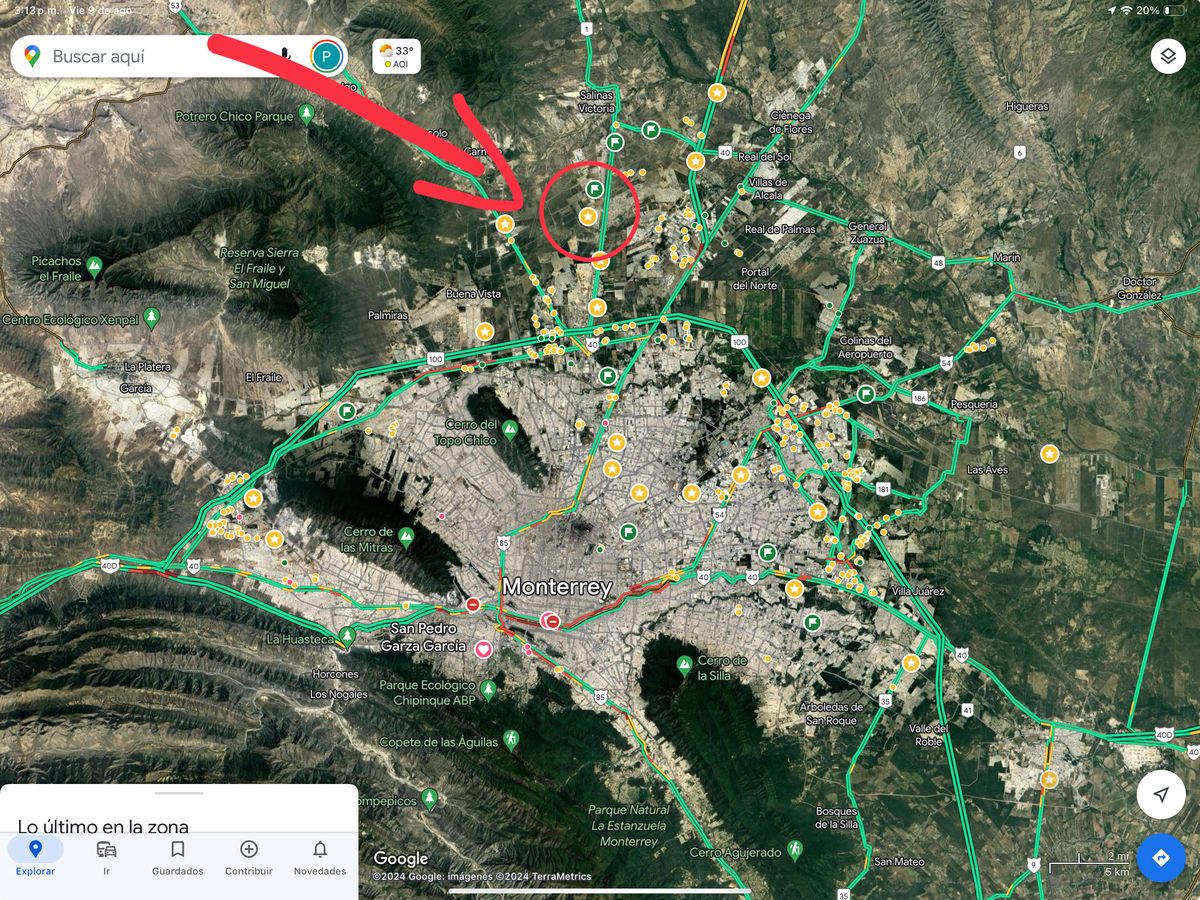Image resolution: width=1200 pixels, height=900 pixels.
Task: Tap the starred place inside the red circle
Action: pos(588,216)
